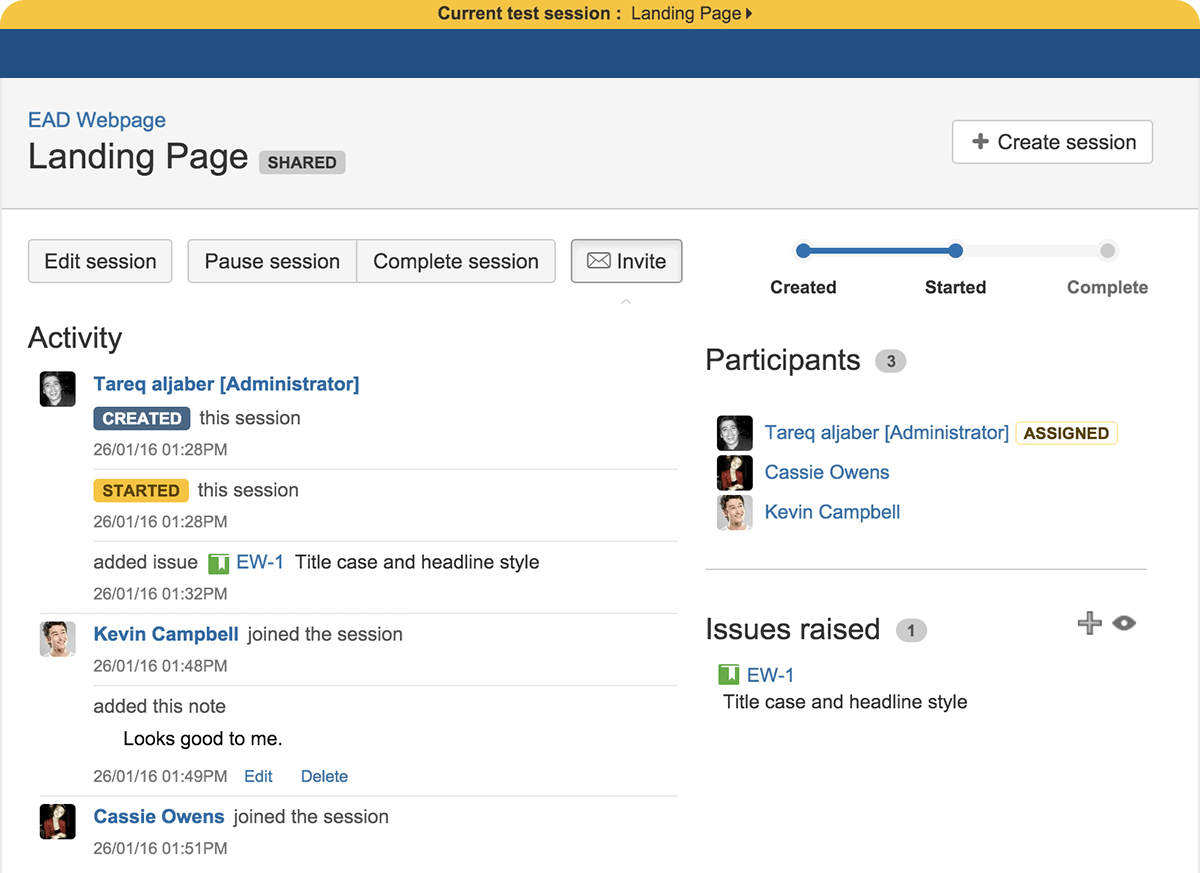The width and height of the screenshot is (1200, 873).
Task: Click Tareq aljaber's avatar in the activity feed
Action: (57, 389)
